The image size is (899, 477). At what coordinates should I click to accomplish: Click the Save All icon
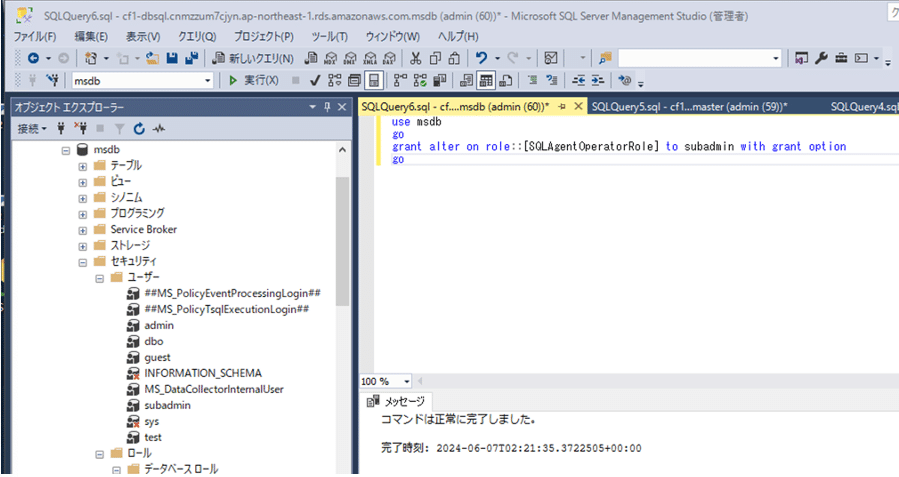tap(191, 58)
